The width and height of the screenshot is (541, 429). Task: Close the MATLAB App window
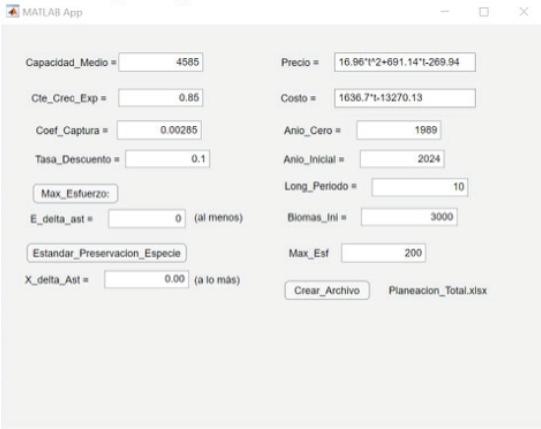(x=524, y=11)
